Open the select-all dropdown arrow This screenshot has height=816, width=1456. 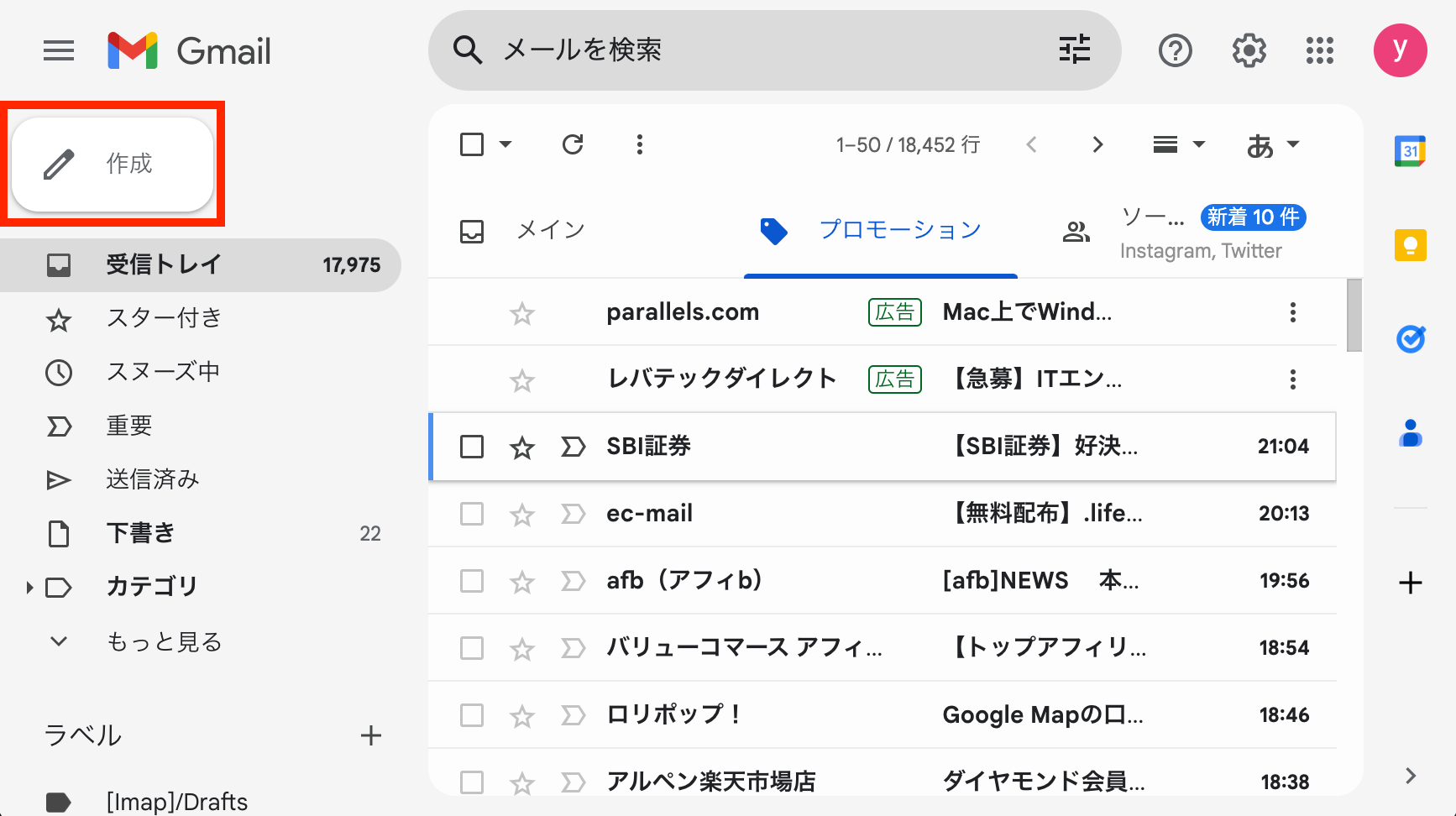coord(505,144)
